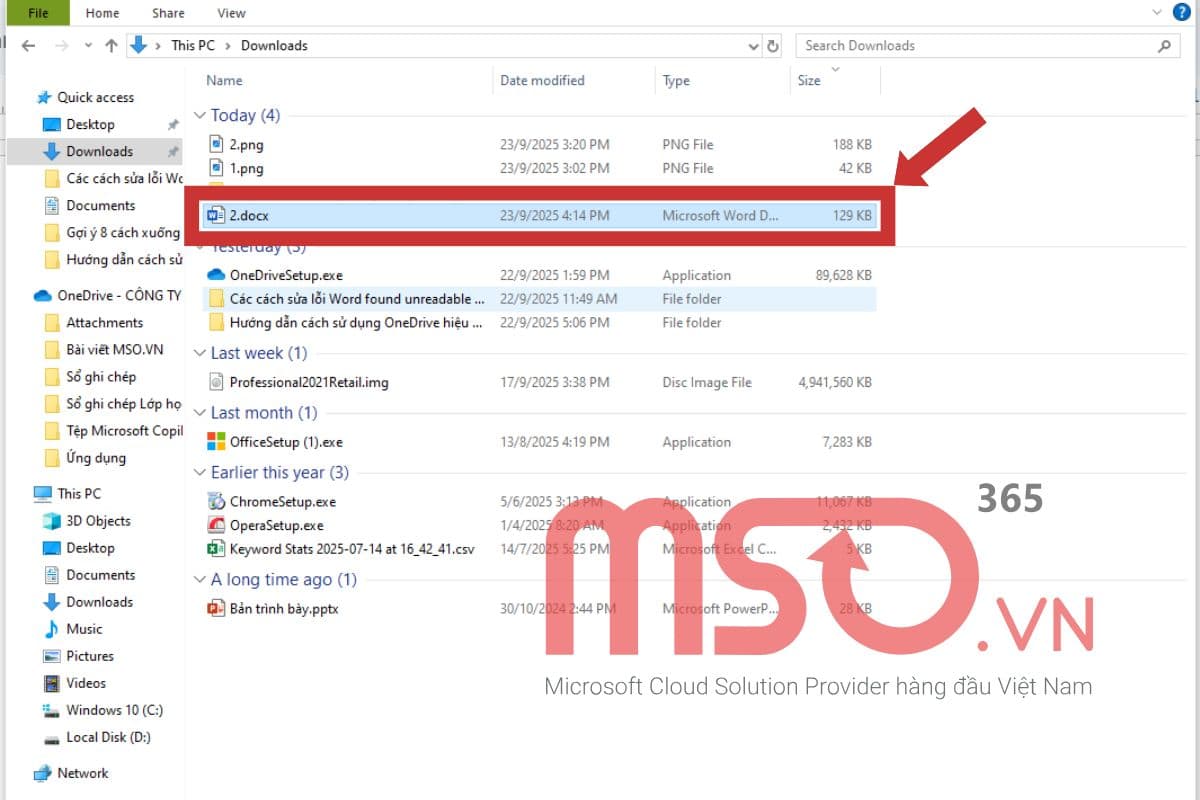Viewport: 1200px width, 800px height.
Task: Open Windows 10 (C:) drive
Action: point(114,709)
